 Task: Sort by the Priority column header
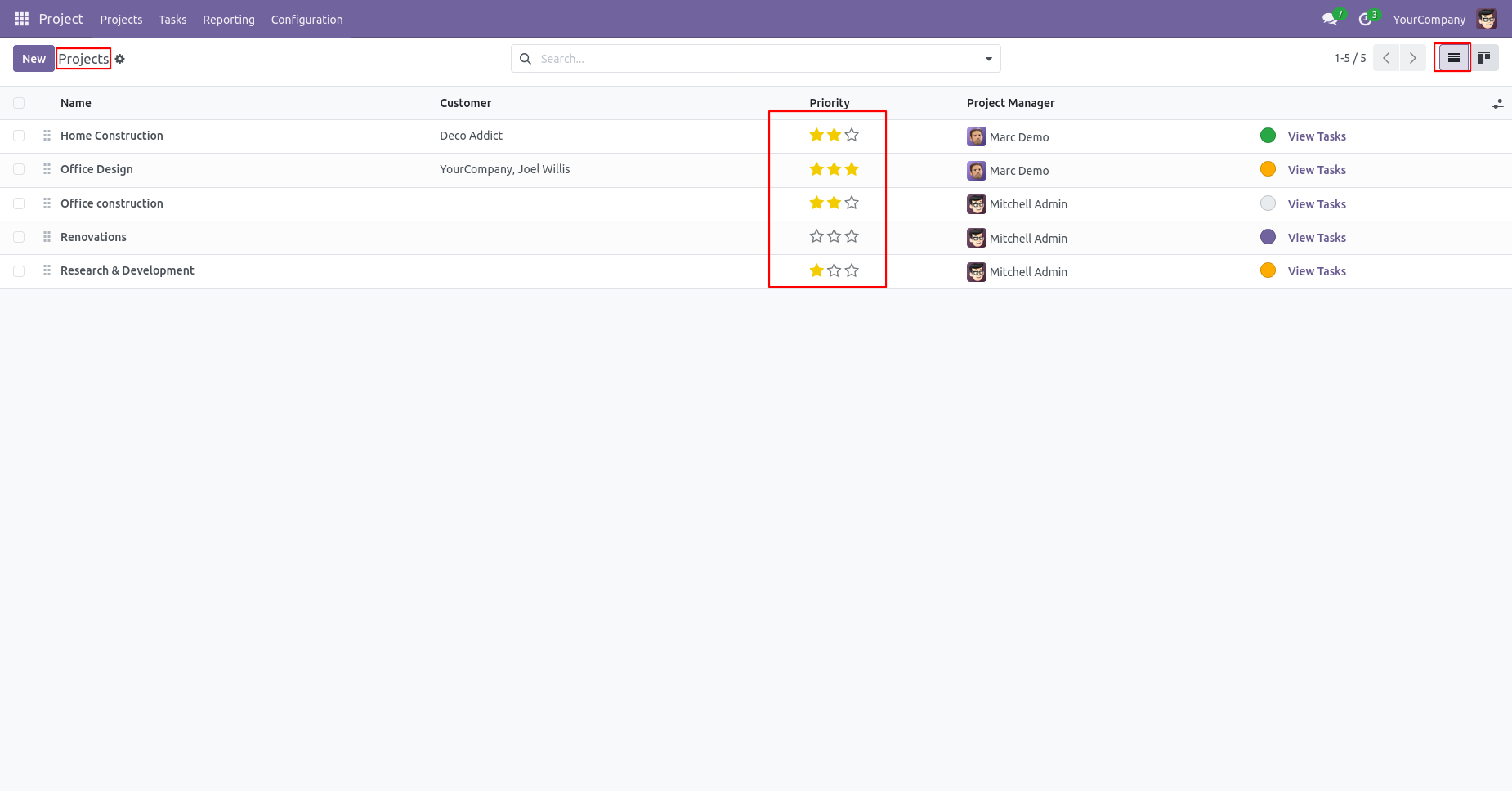point(830,103)
